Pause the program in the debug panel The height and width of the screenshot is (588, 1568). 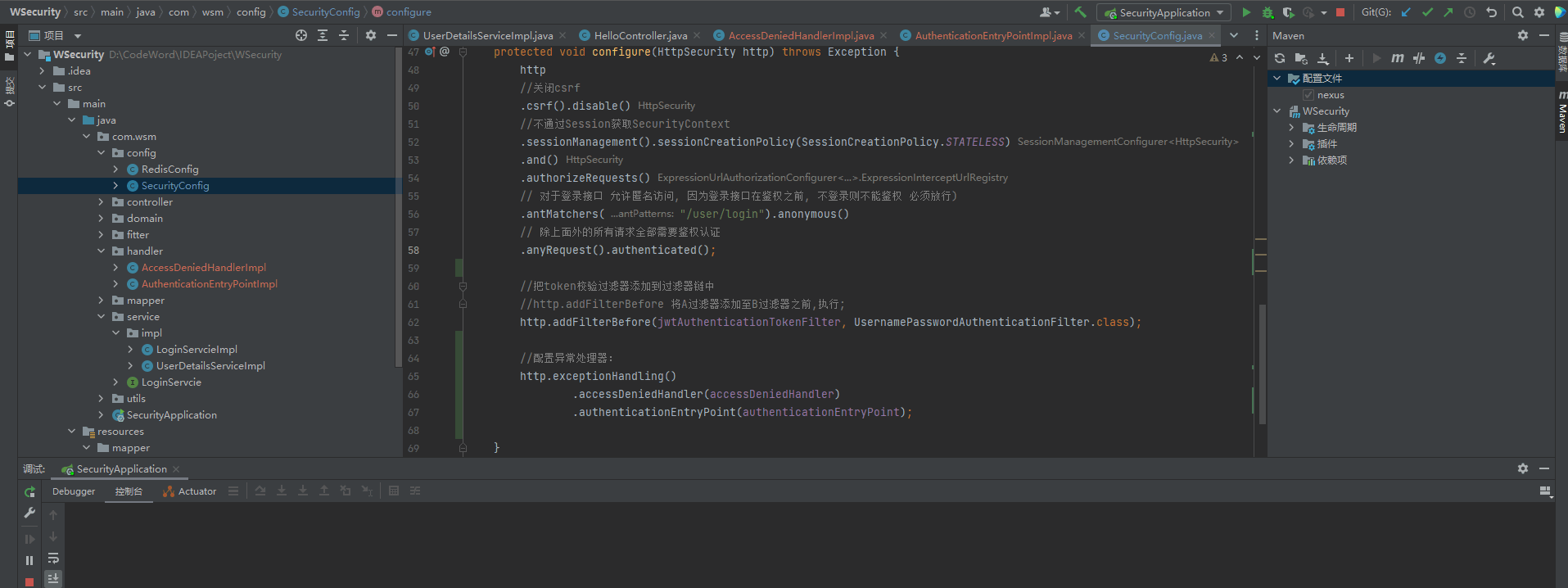[29, 561]
